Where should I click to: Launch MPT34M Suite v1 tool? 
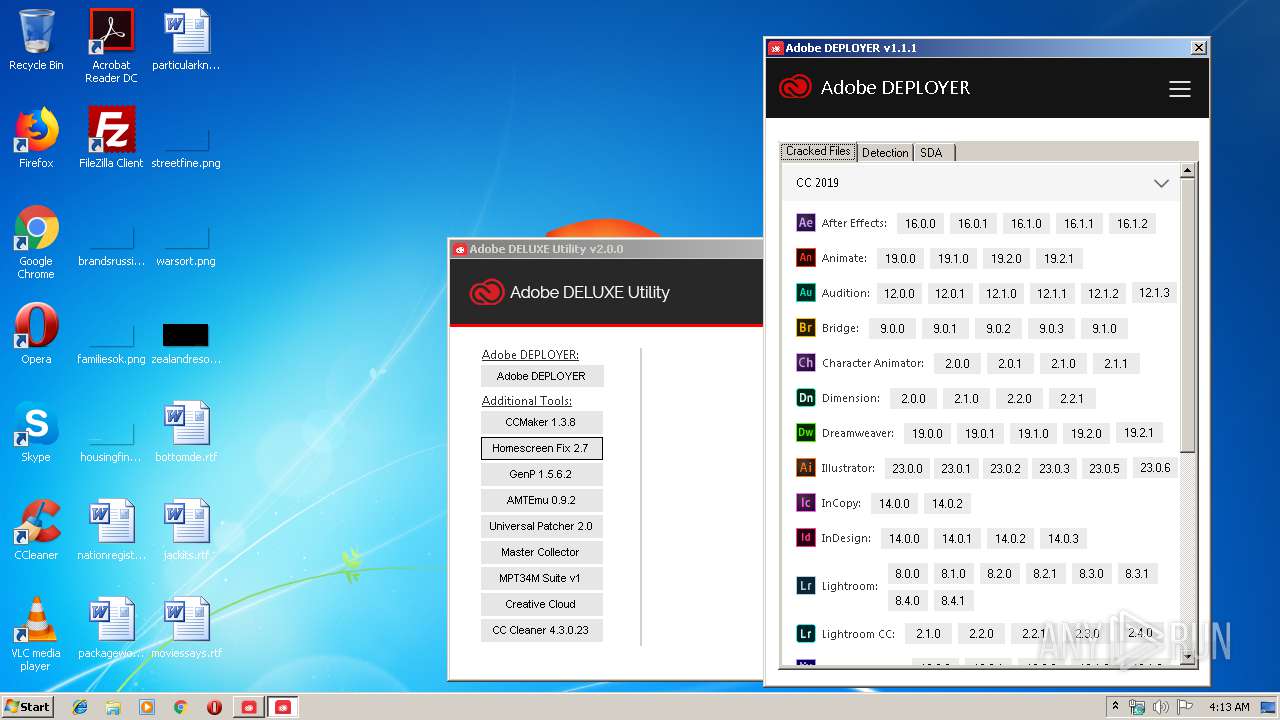541,578
